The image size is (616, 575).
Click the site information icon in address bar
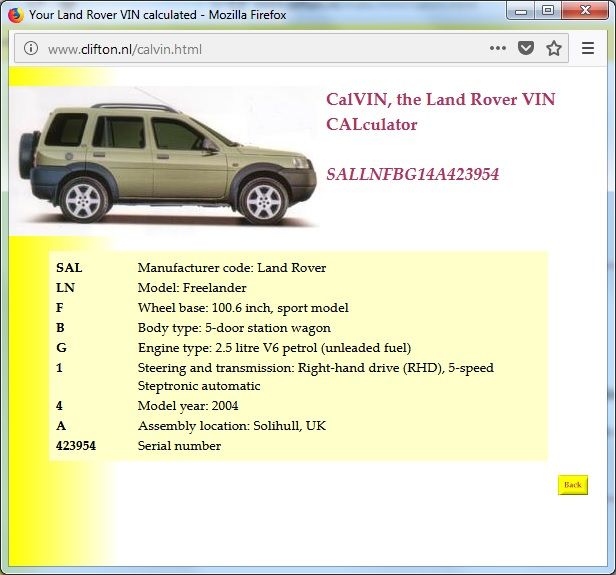31,48
